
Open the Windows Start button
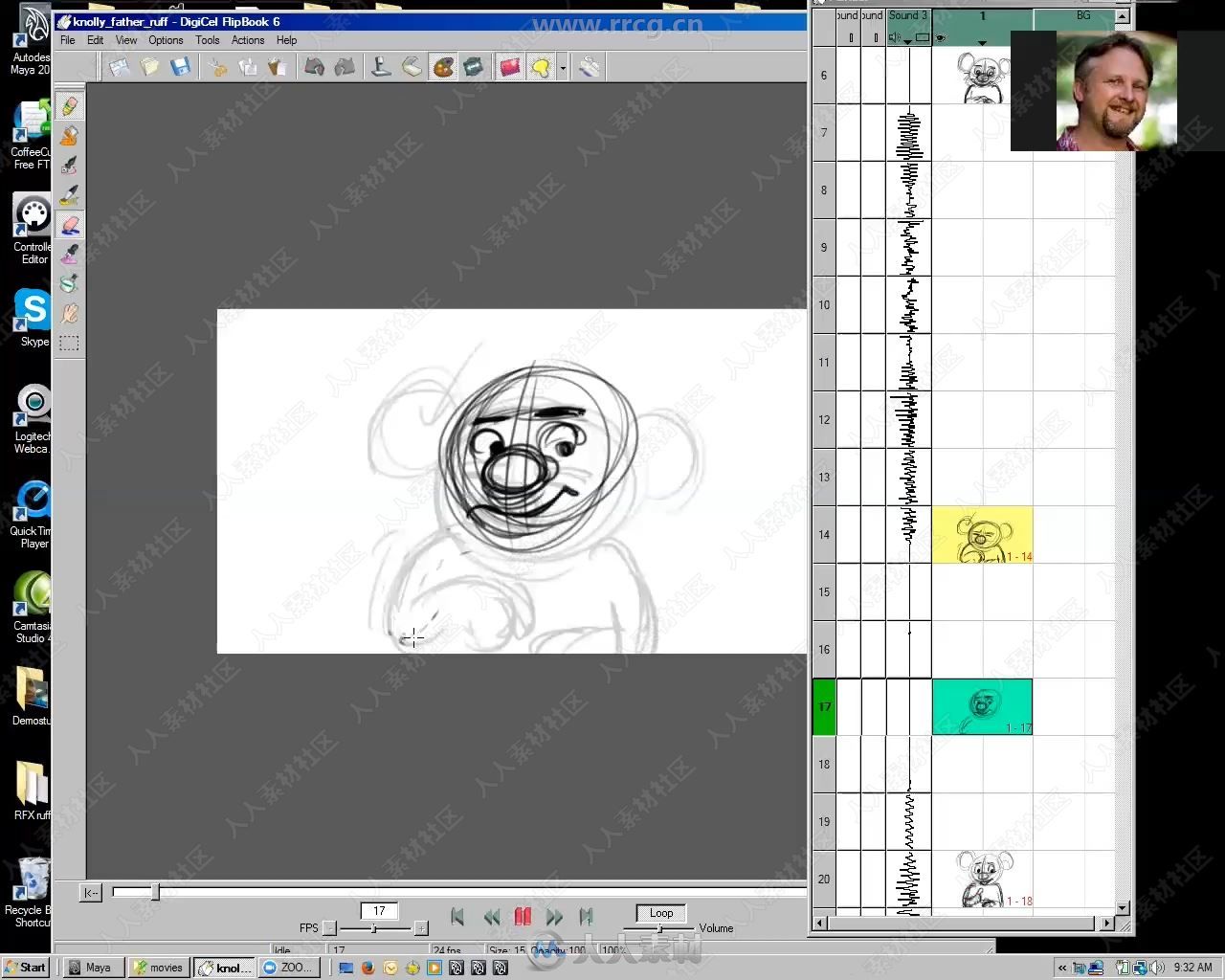[x=26, y=968]
